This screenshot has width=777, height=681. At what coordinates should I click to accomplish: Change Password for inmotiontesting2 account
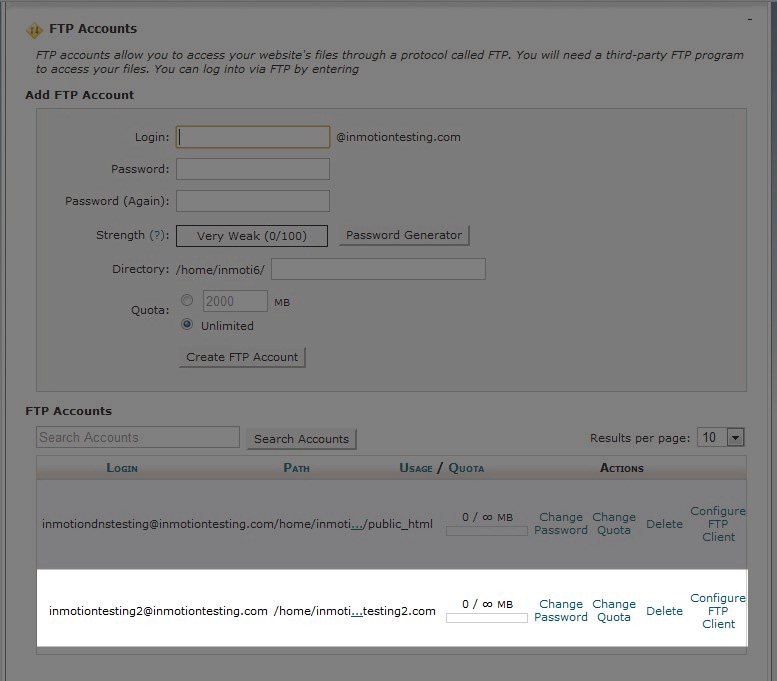click(561, 611)
